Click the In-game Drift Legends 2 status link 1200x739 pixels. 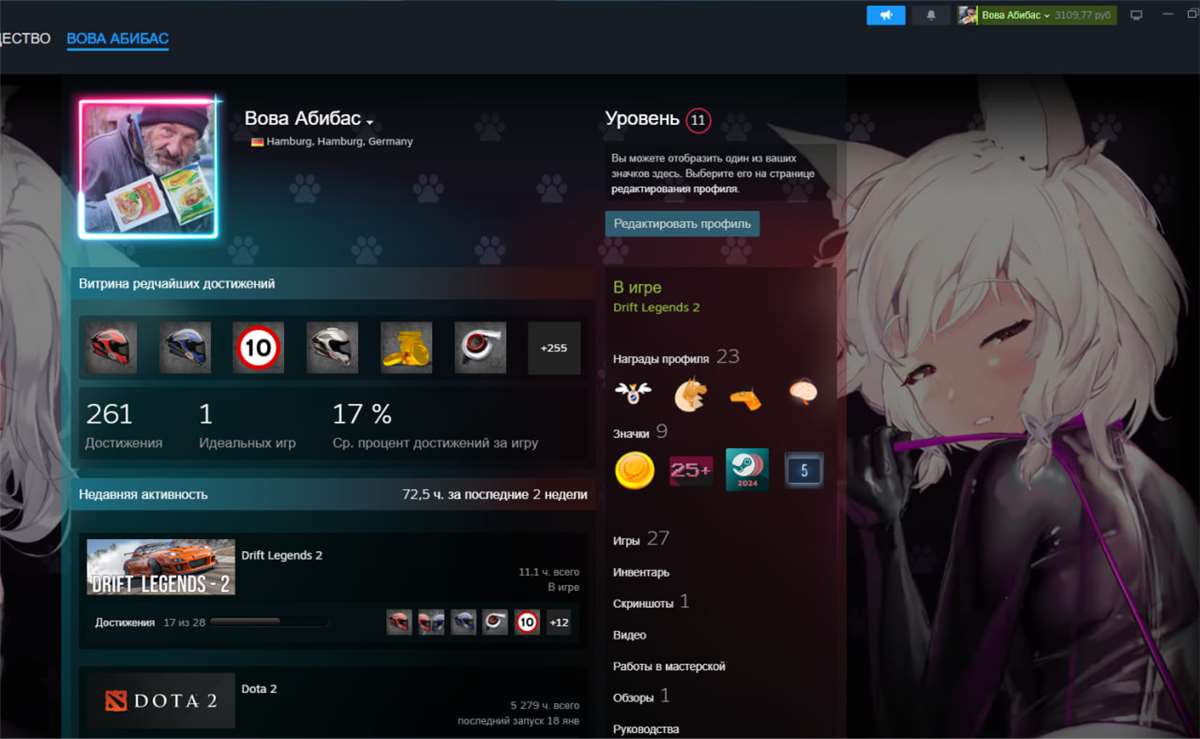click(x=656, y=307)
